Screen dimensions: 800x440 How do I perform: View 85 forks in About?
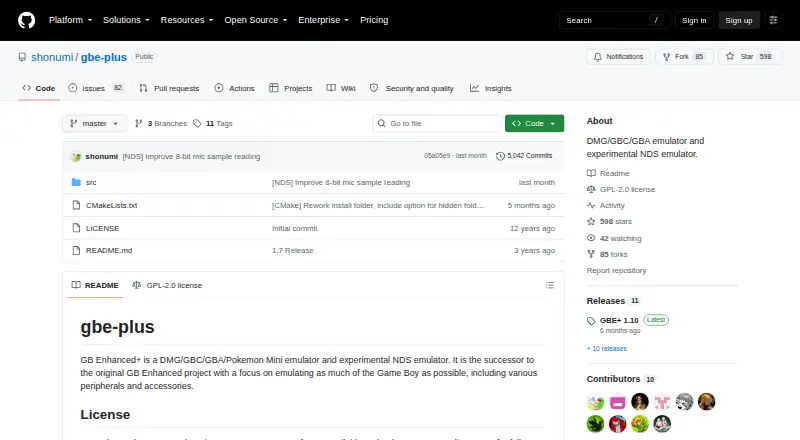click(x=607, y=254)
